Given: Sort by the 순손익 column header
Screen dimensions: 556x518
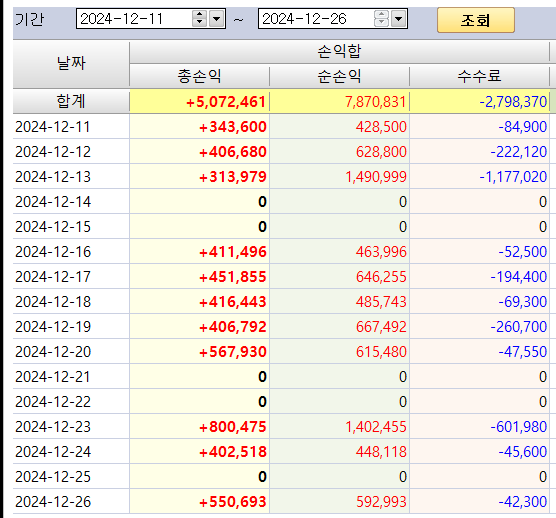Looking at the screenshot, I should pos(339,76).
